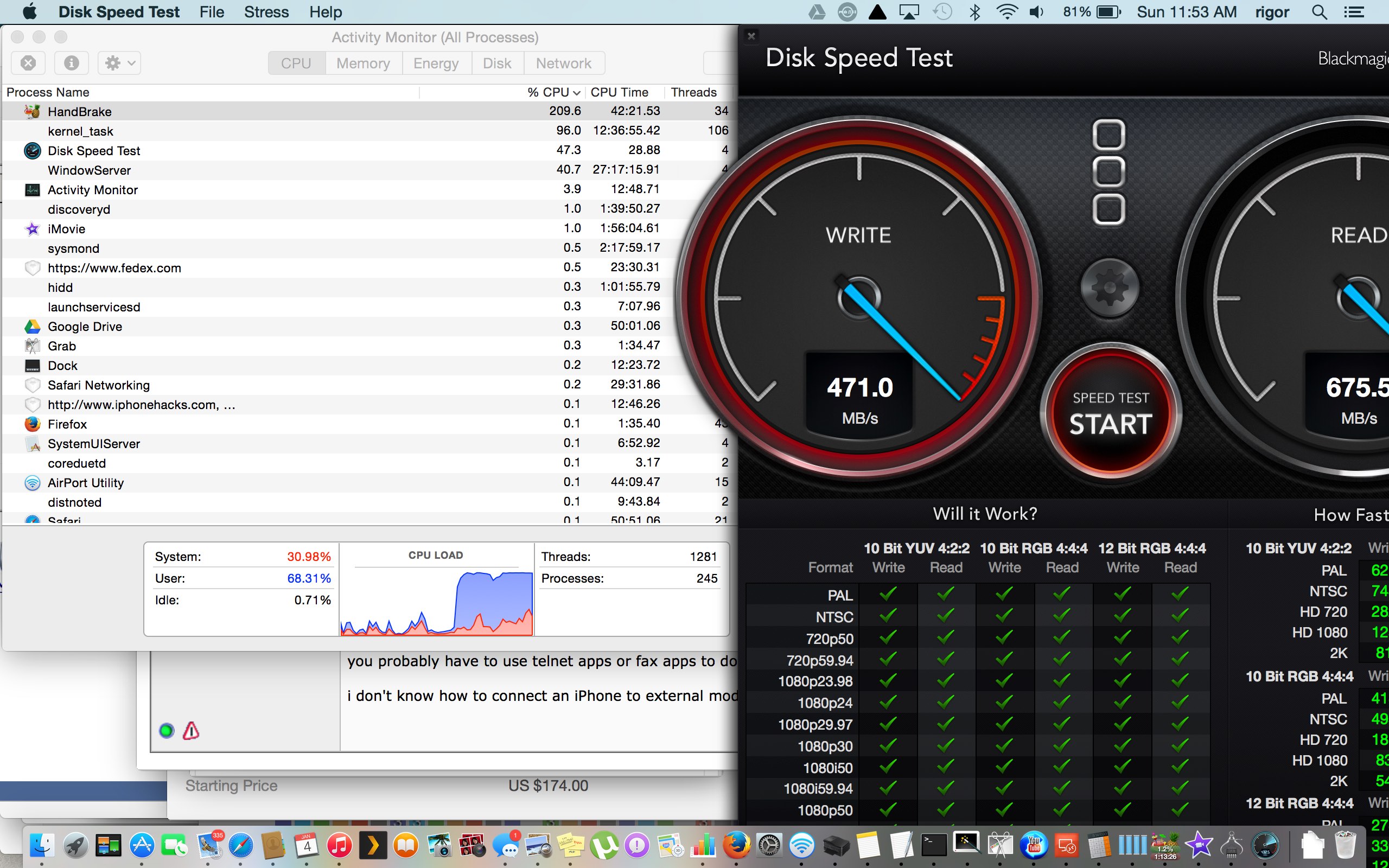Switch to the Energy tab
Screen dimensions: 1389x868
tap(436, 63)
